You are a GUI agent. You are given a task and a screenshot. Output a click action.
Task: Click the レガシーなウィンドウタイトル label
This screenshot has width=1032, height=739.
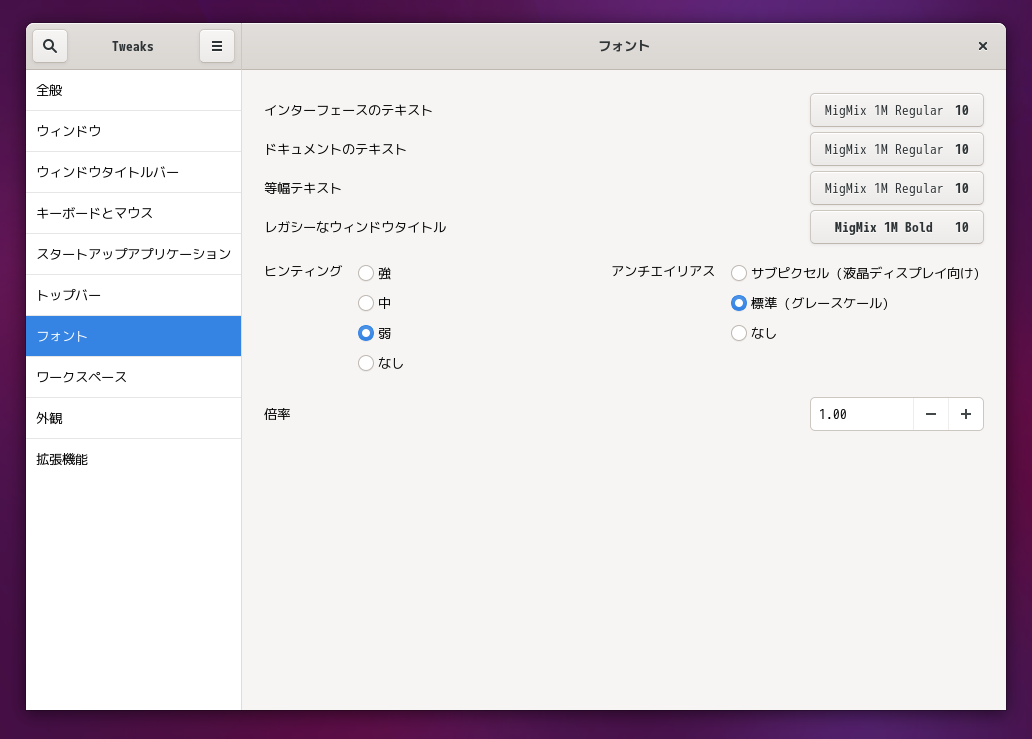click(355, 227)
